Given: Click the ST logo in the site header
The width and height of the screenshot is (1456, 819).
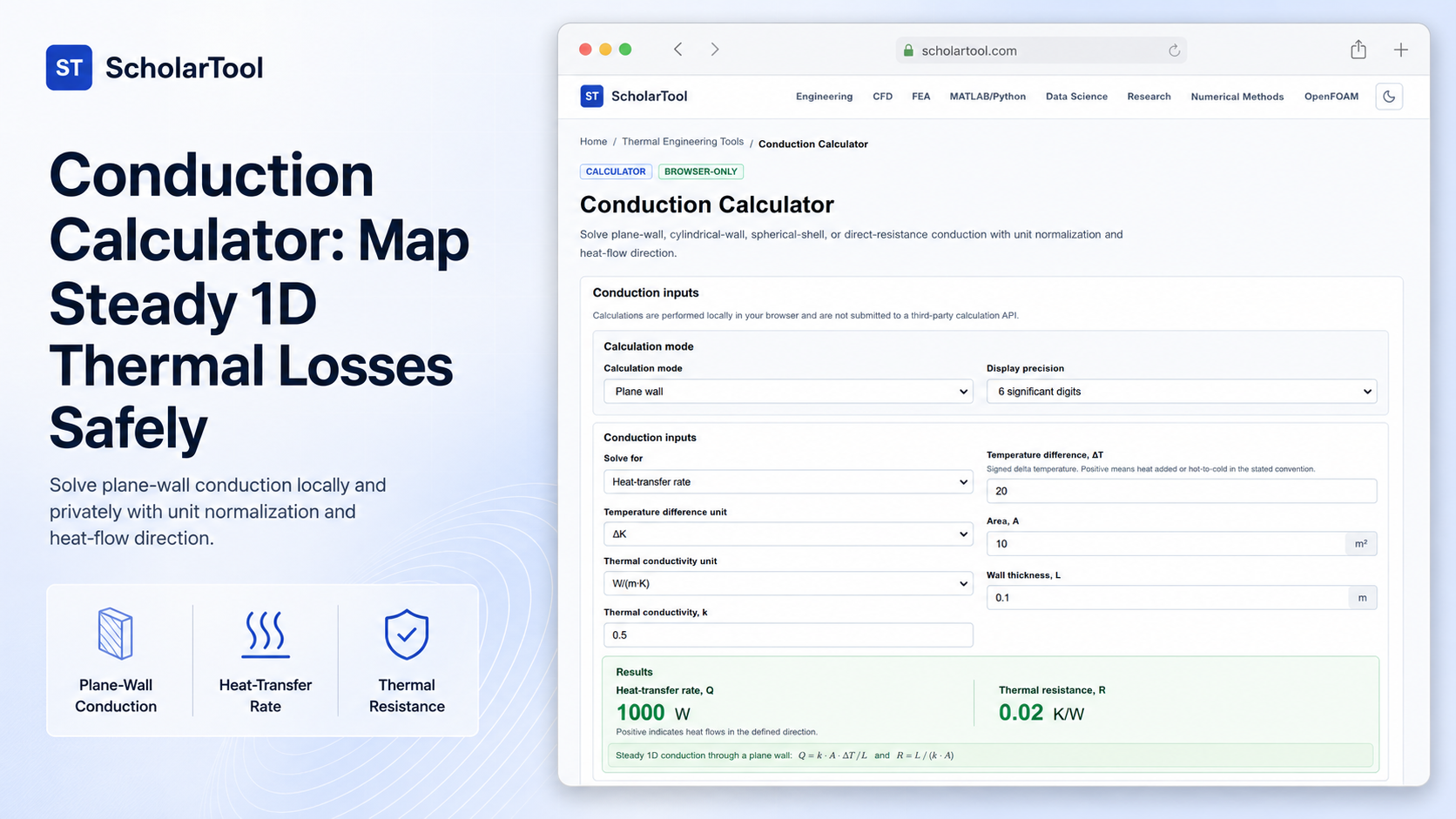Looking at the screenshot, I should (x=591, y=96).
